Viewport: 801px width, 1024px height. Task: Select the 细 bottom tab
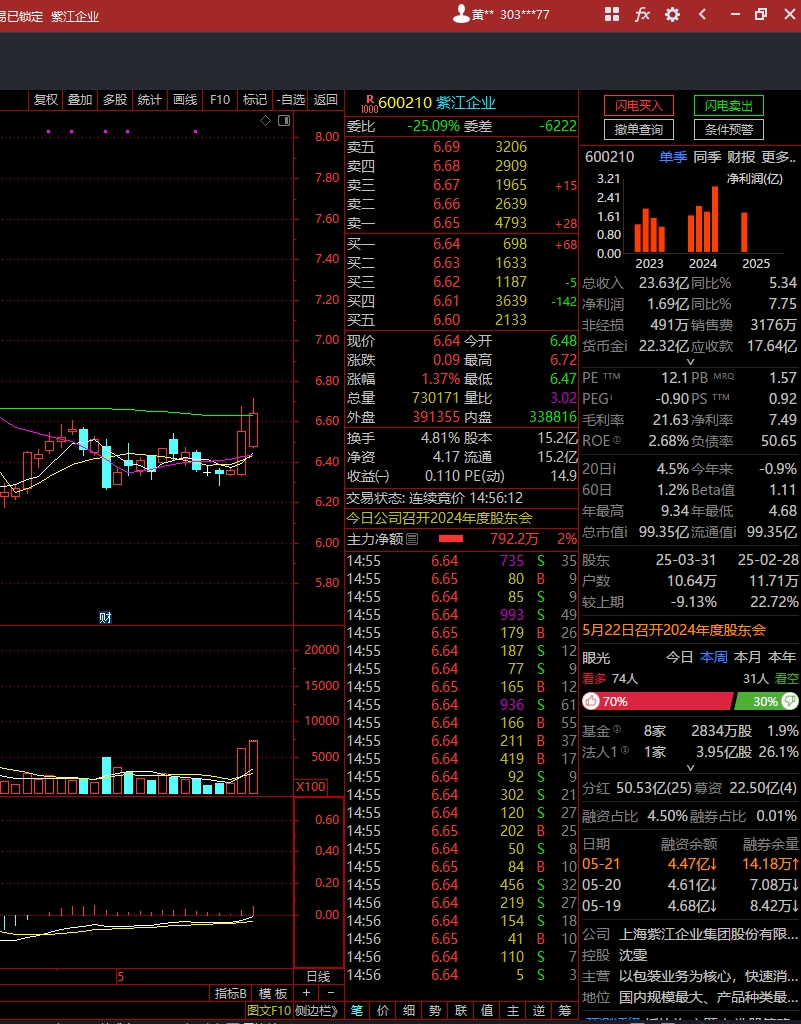[x=409, y=1010]
